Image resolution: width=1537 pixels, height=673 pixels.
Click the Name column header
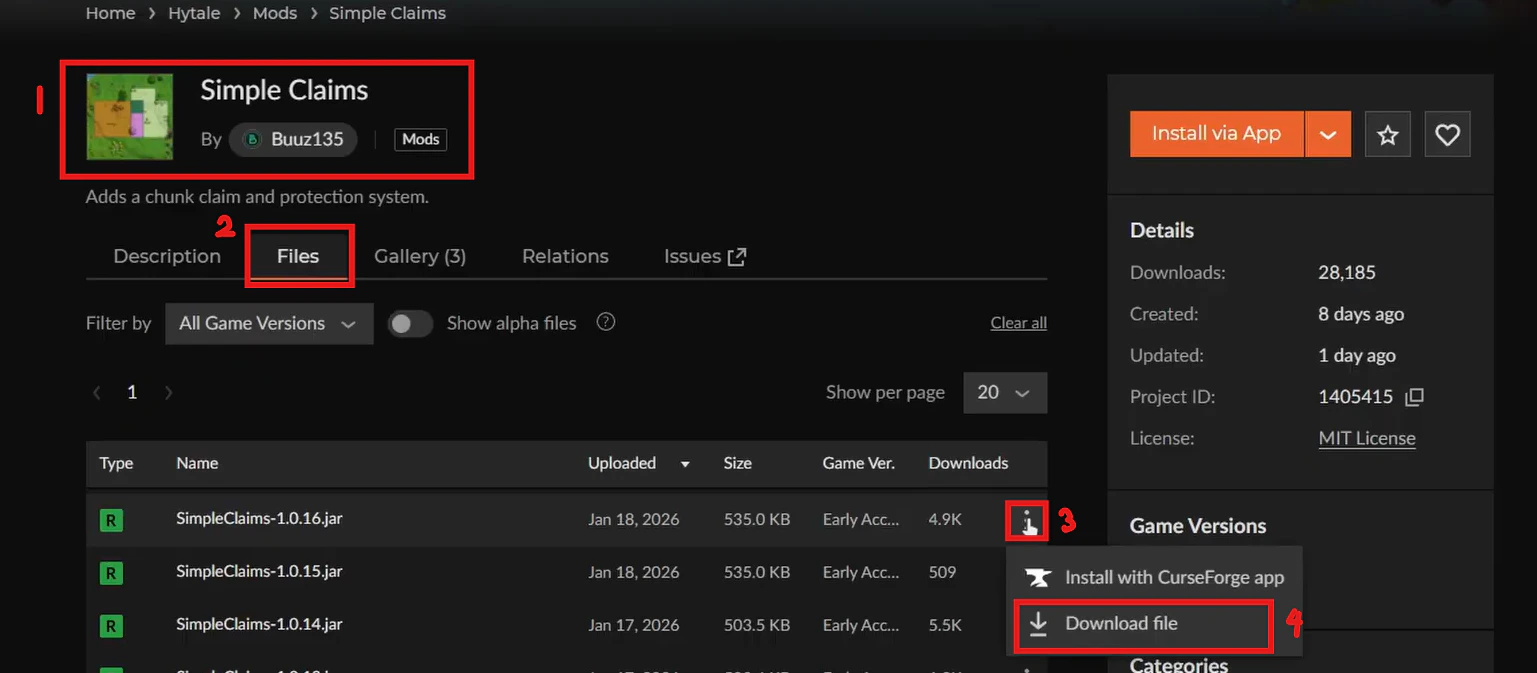197,463
